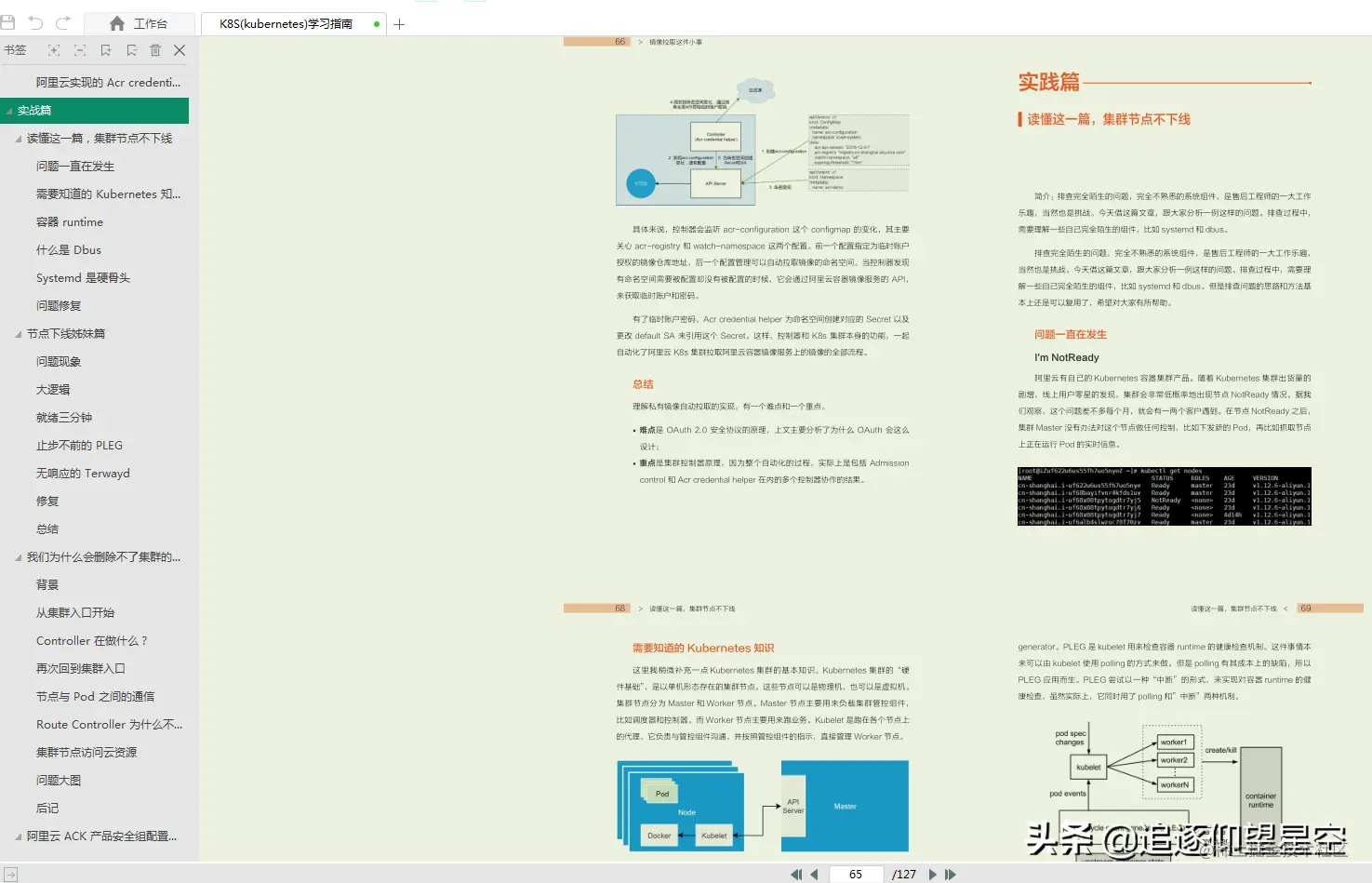Collapse 读懂这一篇，集群节点不下线 bookmark node
Screen dimensions: 1372x883
click(x=19, y=139)
